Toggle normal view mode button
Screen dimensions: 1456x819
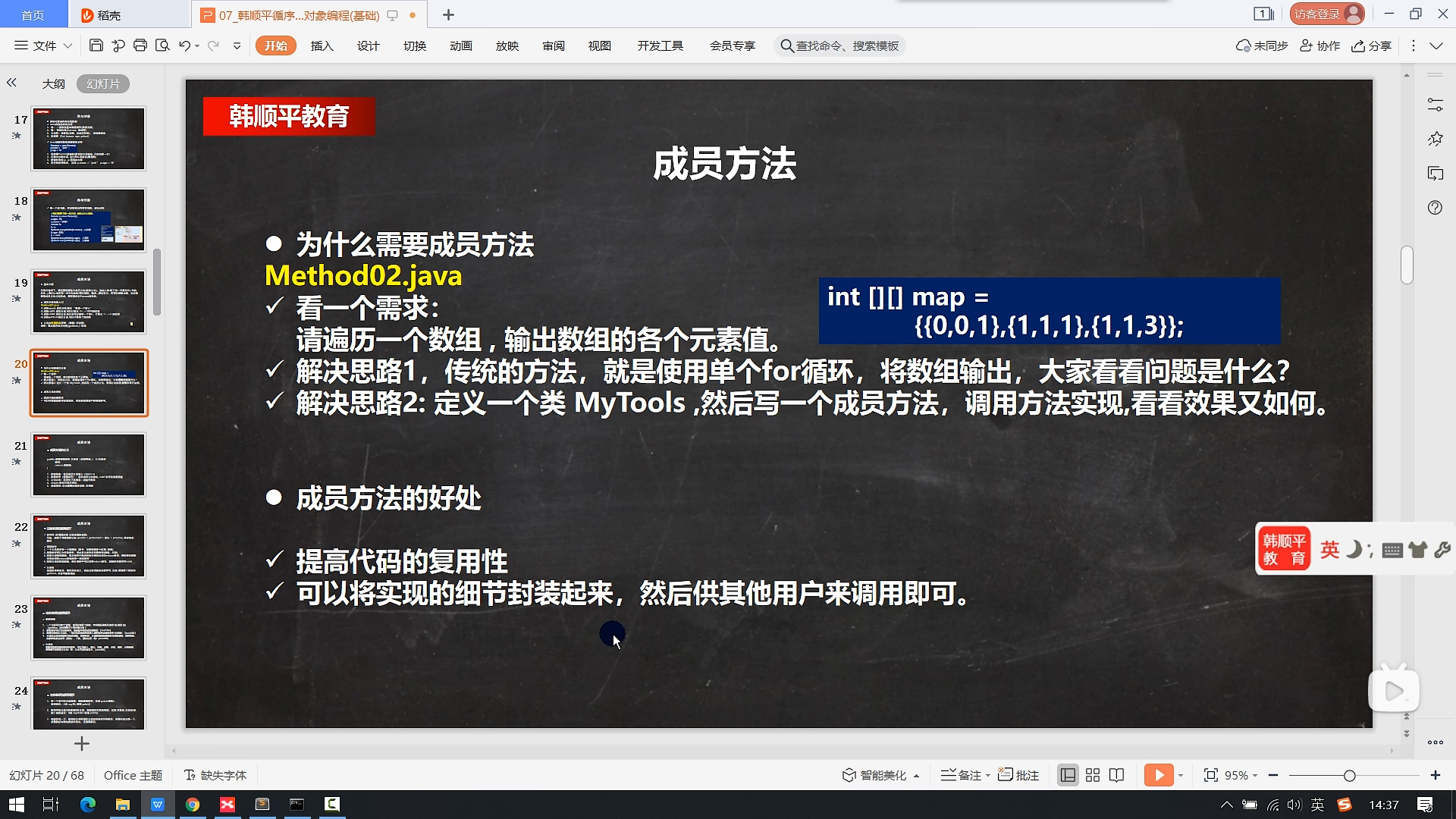[x=1068, y=775]
